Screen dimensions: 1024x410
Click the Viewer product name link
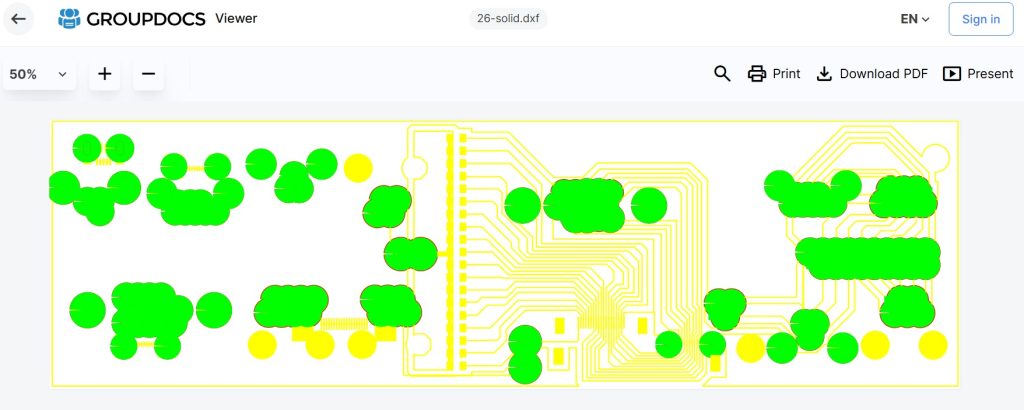click(236, 18)
